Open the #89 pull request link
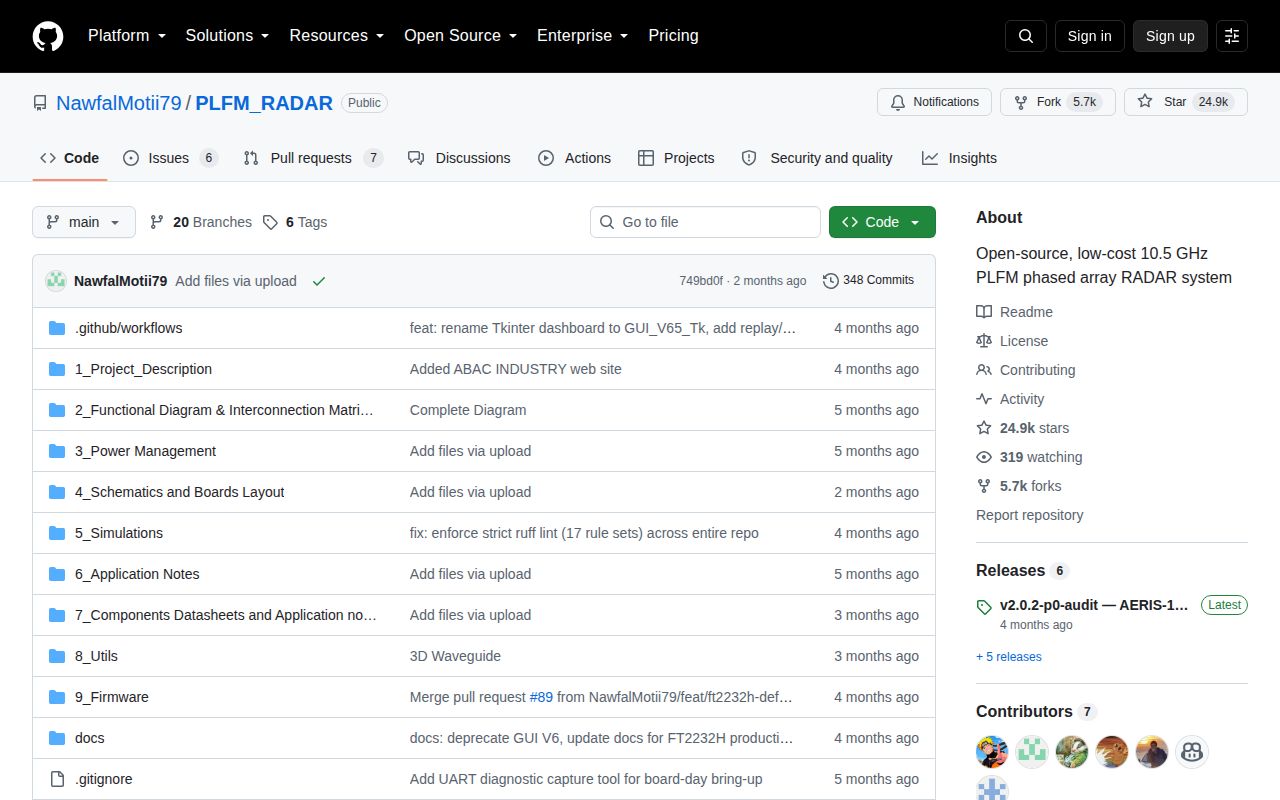This screenshot has height=800, width=1280. click(541, 697)
